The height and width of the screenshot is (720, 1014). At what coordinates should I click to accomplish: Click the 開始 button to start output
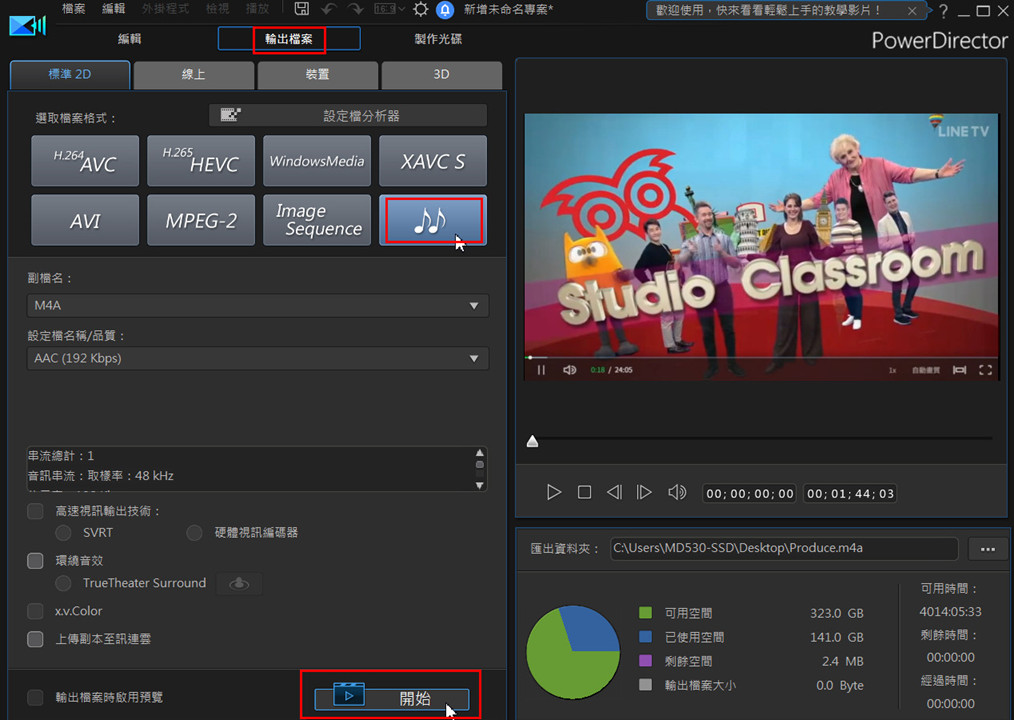pyautogui.click(x=392, y=698)
